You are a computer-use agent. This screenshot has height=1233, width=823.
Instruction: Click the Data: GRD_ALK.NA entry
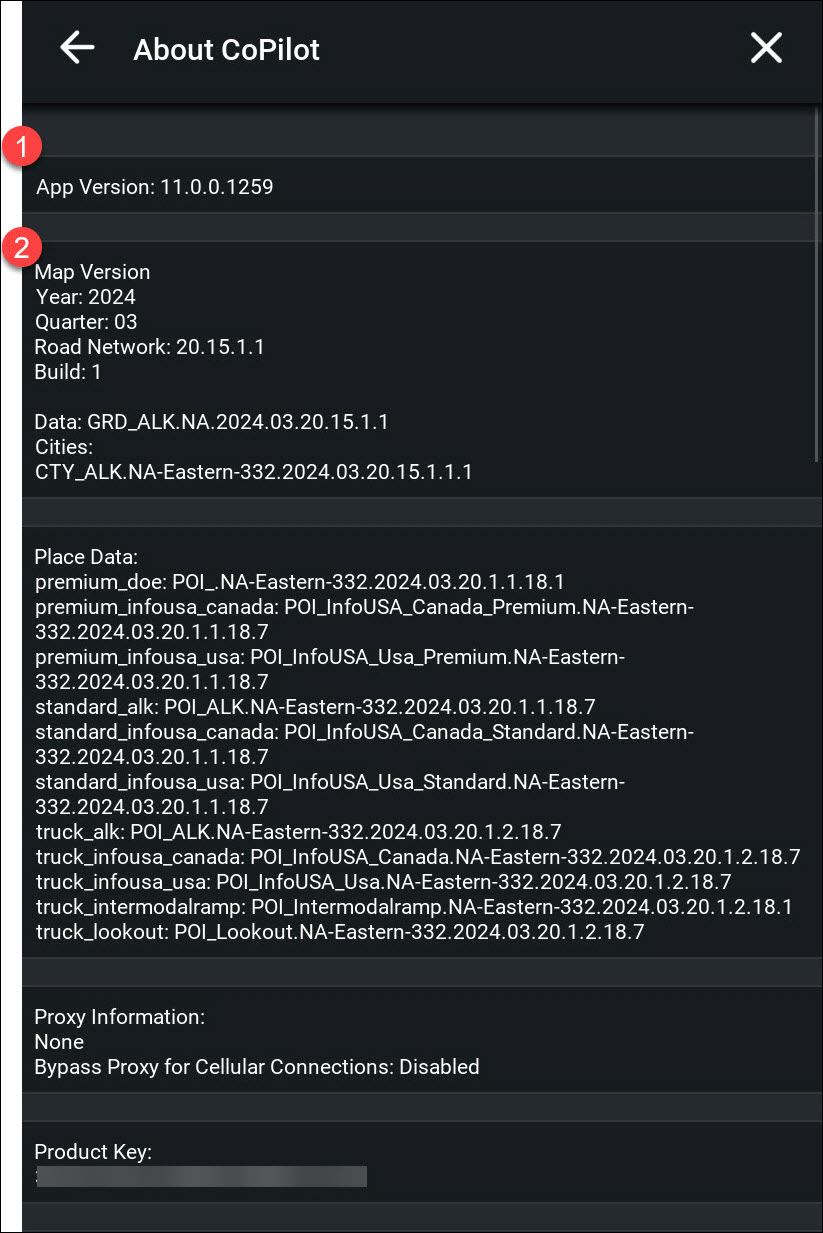(211, 422)
